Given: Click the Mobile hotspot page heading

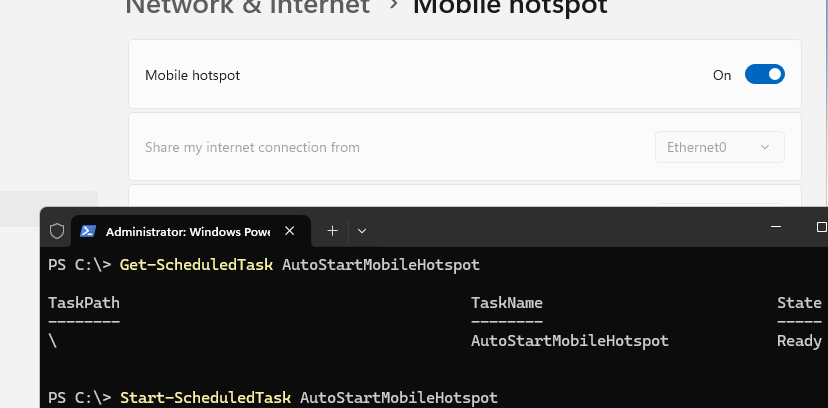Looking at the screenshot, I should pos(510,6).
